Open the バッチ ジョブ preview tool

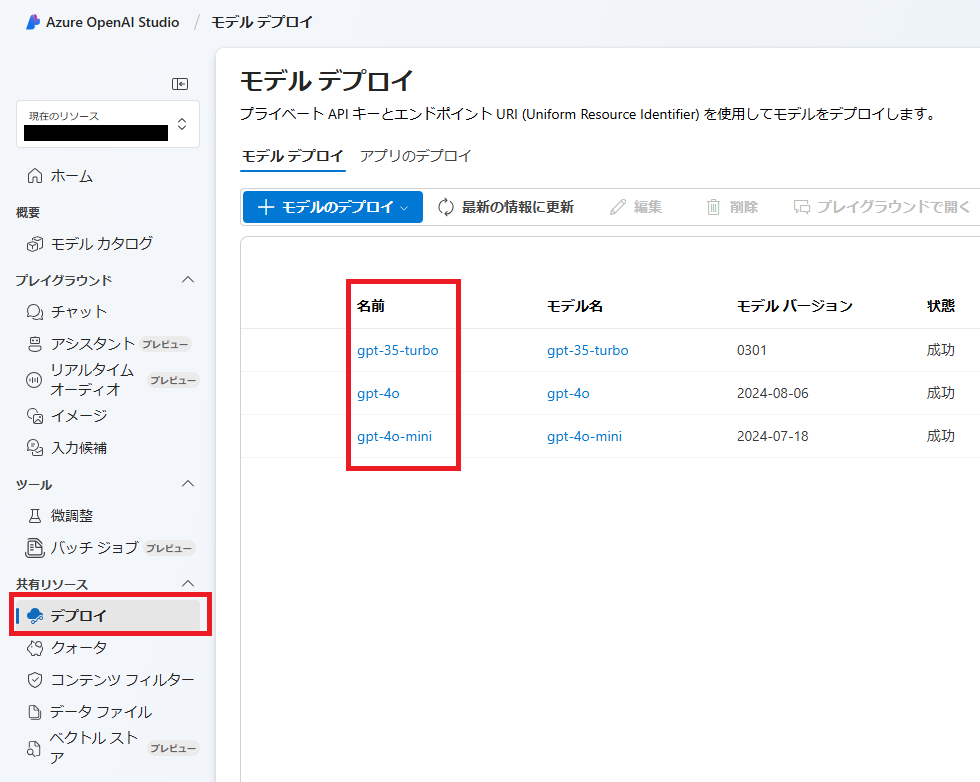33,548
